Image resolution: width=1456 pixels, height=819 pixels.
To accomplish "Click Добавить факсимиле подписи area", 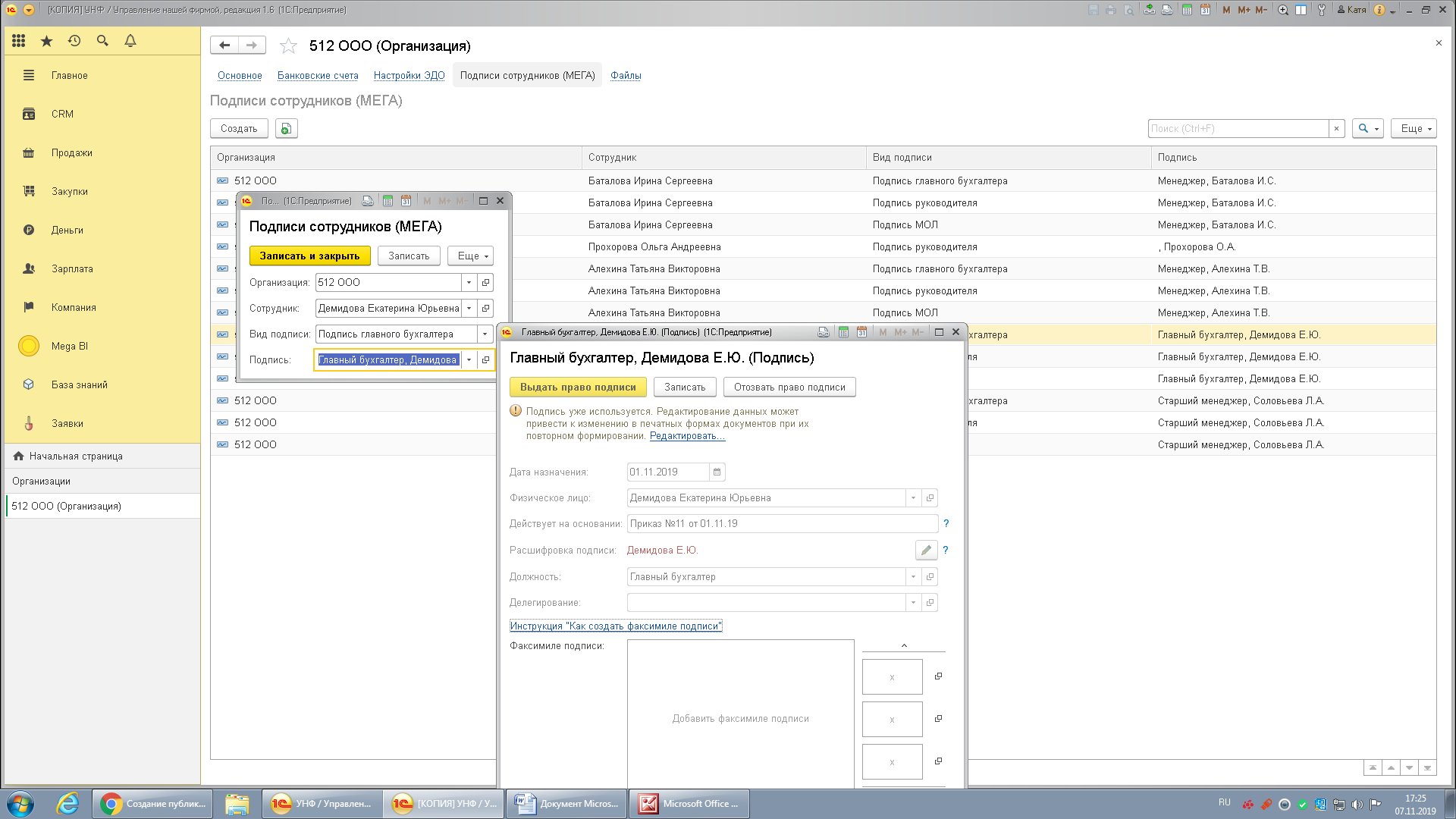I will 740,718.
